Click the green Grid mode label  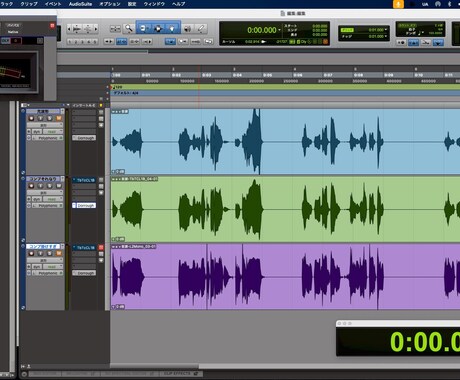pyautogui.click(x=347, y=30)
